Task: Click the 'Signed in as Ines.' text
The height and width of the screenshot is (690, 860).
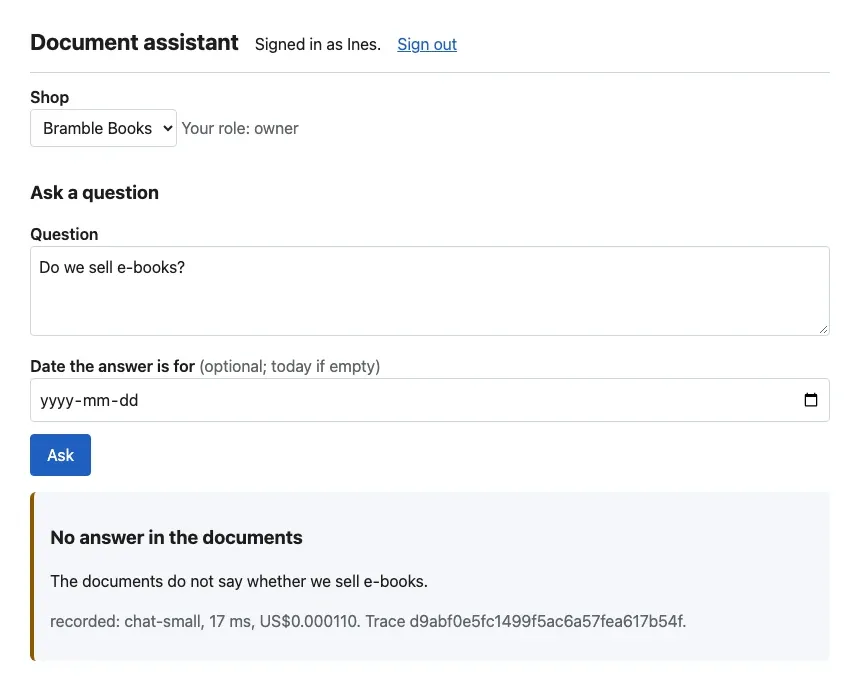Action: click(x=318, y=44)
